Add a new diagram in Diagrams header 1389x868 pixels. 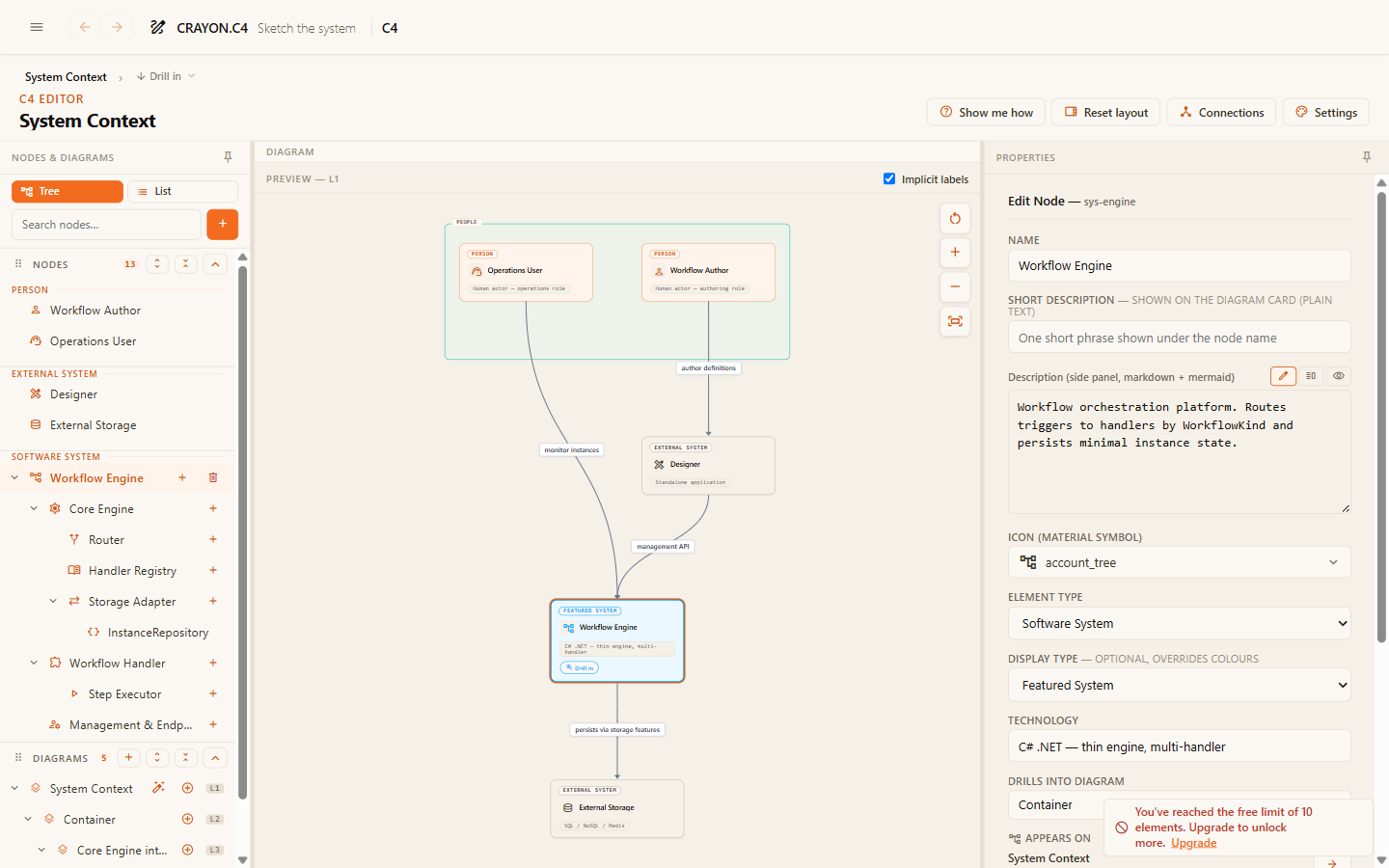tap(128, 758)
